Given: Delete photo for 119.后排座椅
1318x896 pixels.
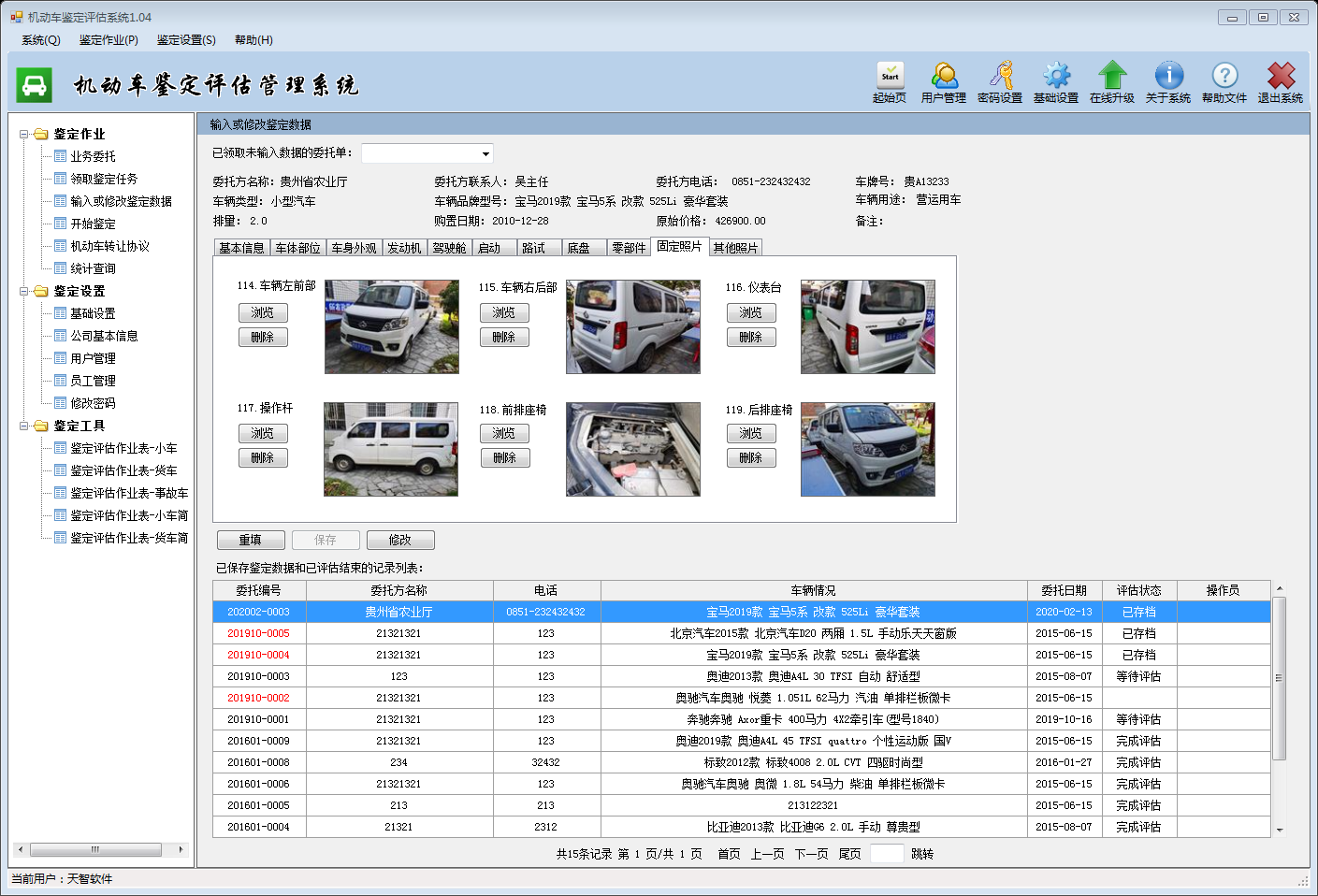Looking at the screenshot, I should point(751,457).
